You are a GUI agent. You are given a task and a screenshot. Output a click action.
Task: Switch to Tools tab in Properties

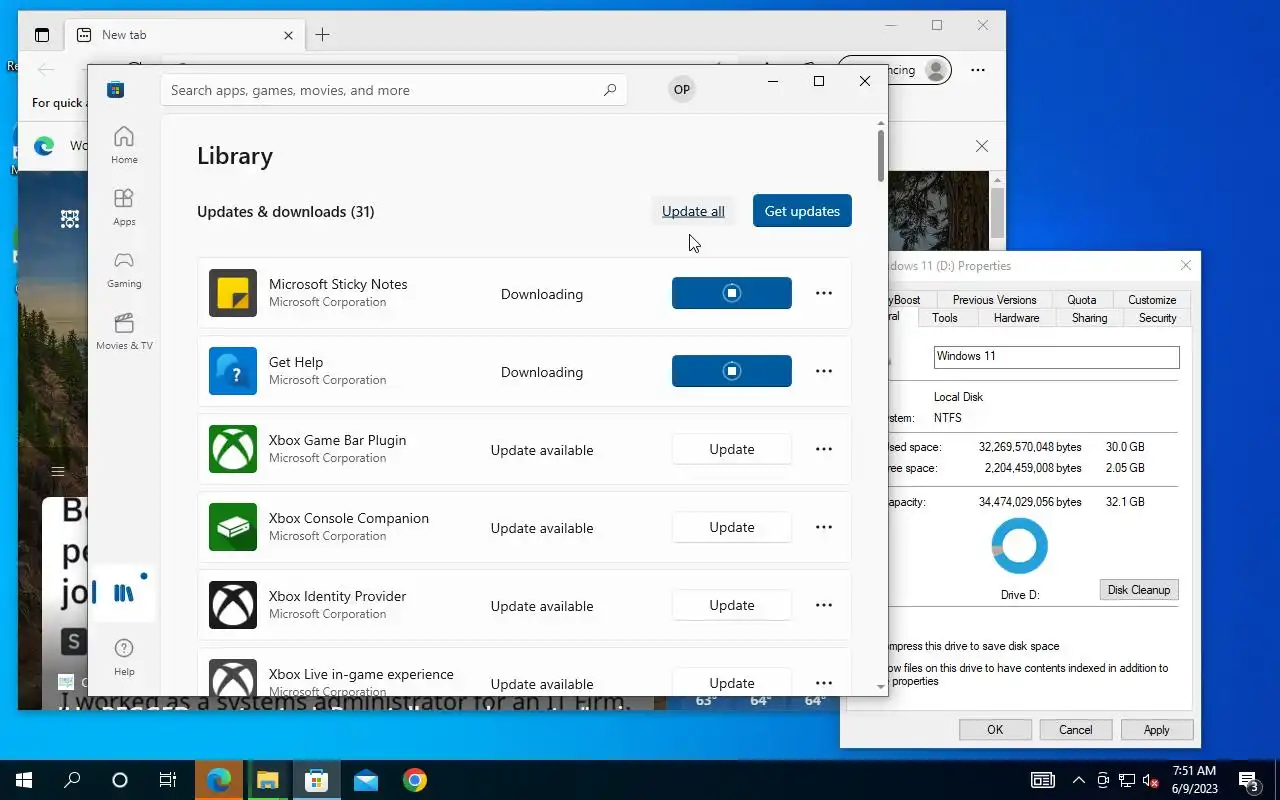pyautogui.click(x=945, y=318)
